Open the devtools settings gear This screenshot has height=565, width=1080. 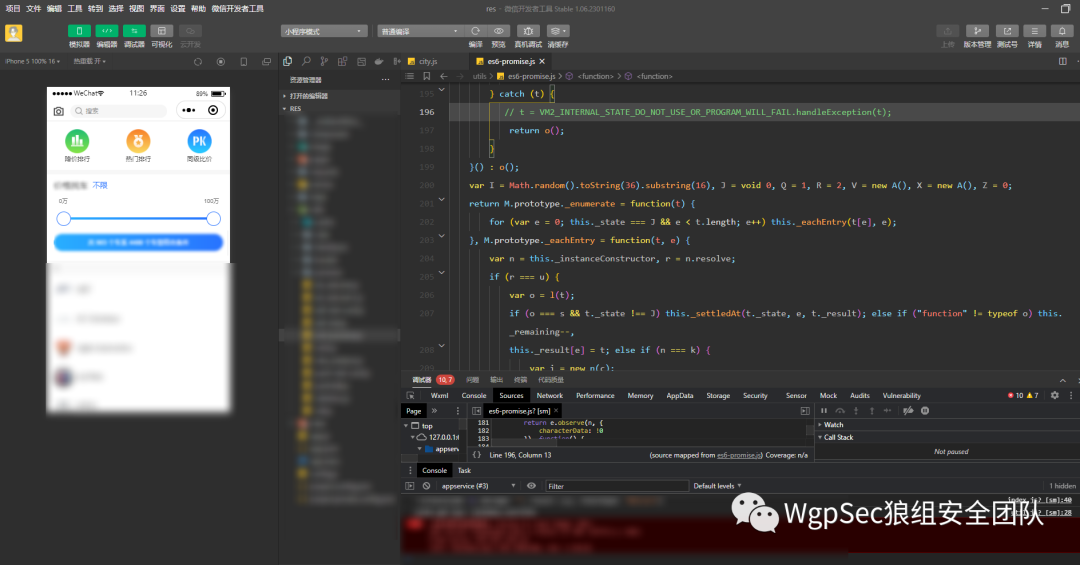pyautogui.click(x=1055, y=396)
